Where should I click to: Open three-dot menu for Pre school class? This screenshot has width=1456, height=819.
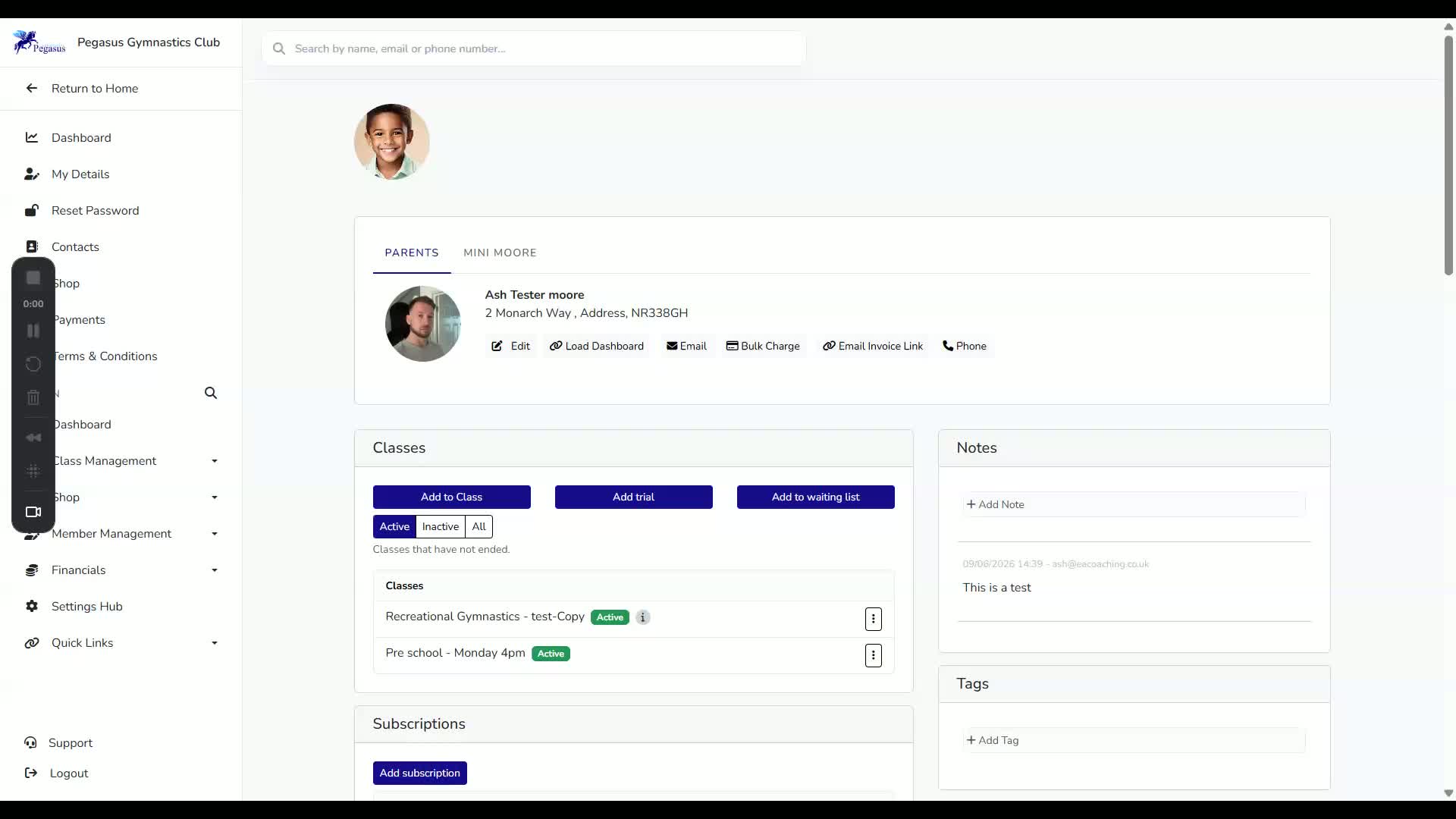874,655
